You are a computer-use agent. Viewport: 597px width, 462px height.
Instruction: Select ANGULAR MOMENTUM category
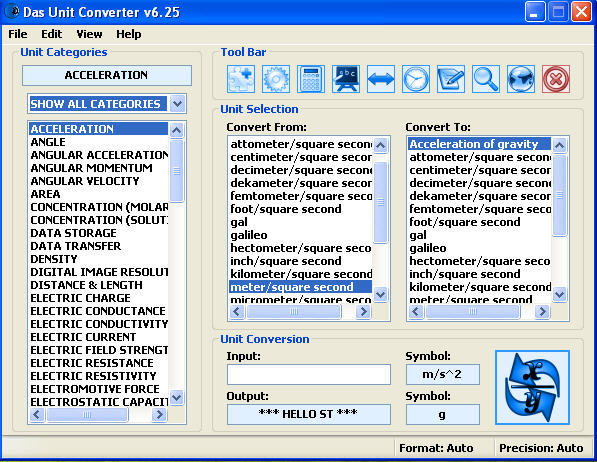point(99,168)
